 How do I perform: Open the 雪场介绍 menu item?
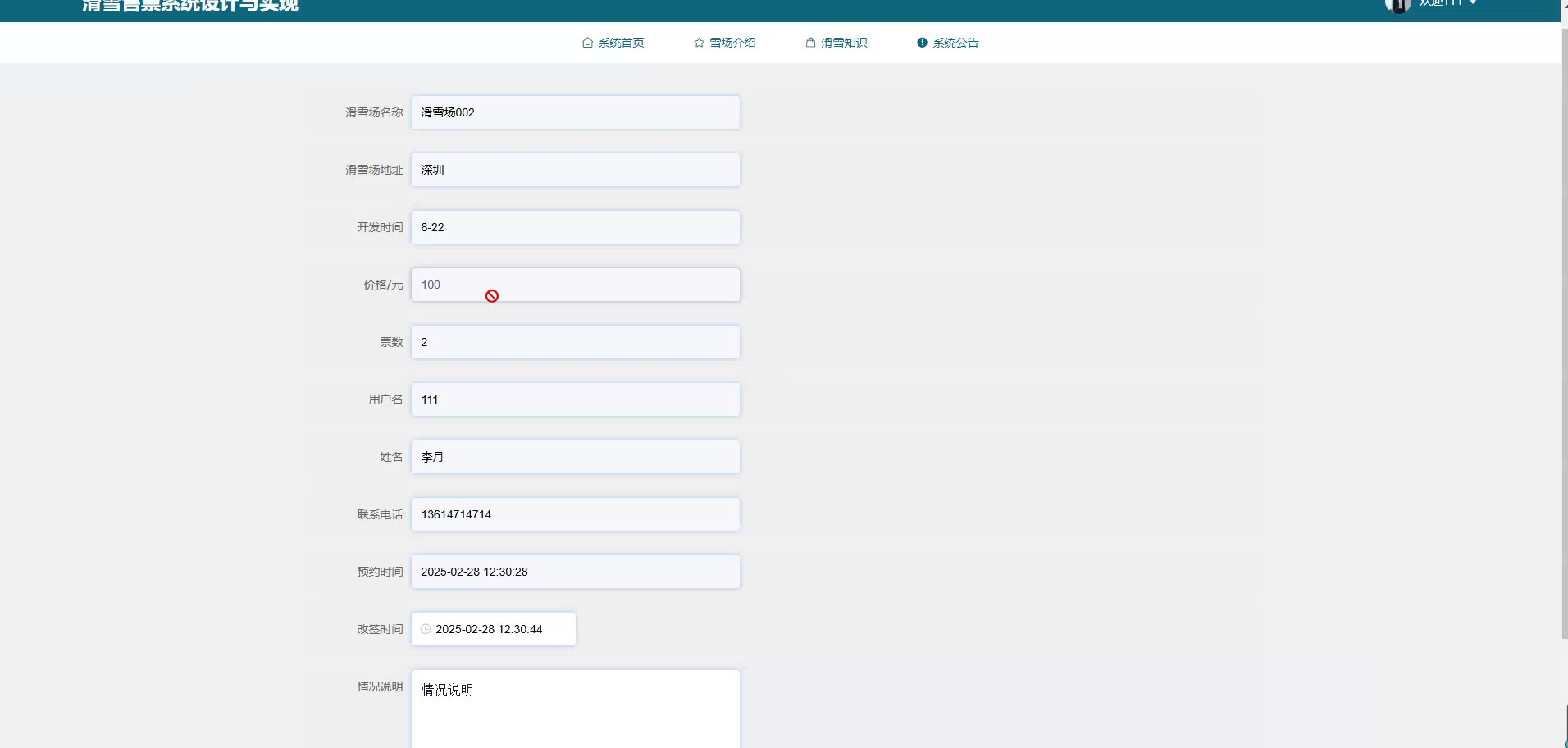click(x=724, y=43)
